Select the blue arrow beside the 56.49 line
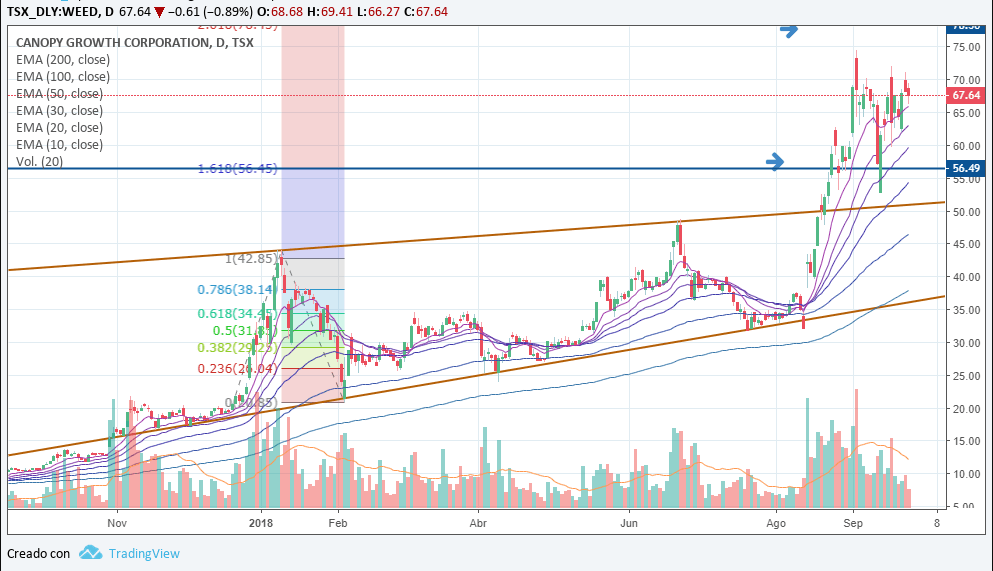 pyautogui.click(x=777, y=161)
